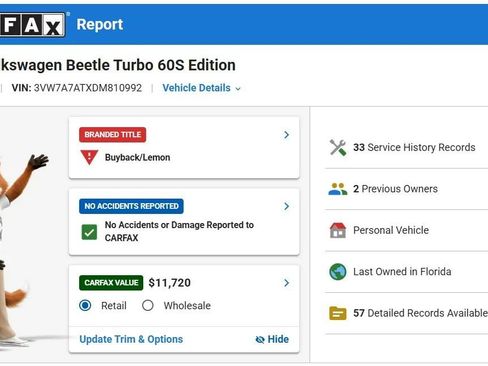The width and height of the screenshot is (488, 366).
Task: Click the people icon beside Previous Owners
Action: tap(338, 189)
